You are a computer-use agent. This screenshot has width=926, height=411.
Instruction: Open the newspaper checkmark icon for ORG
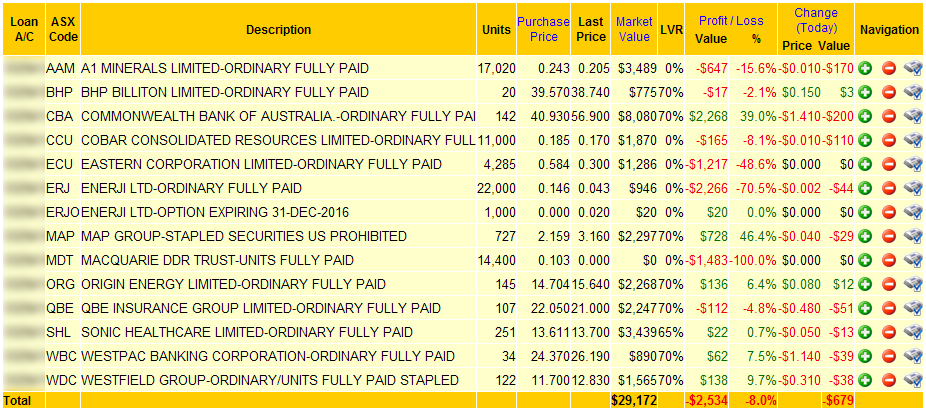click(x=913, y=285)
